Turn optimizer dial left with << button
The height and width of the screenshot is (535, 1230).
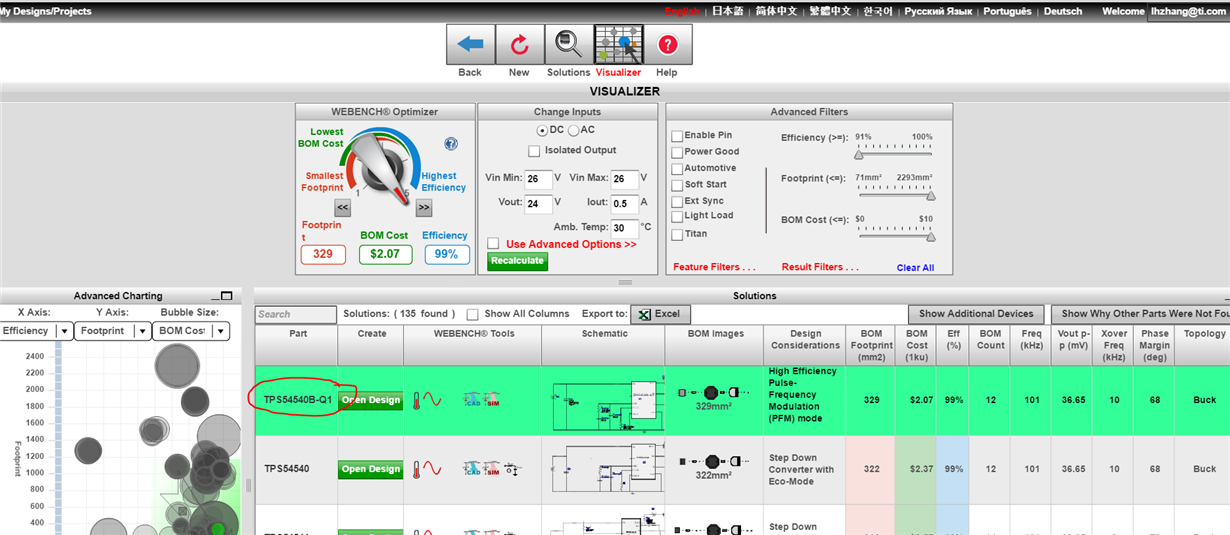click(x=343, y=208)
